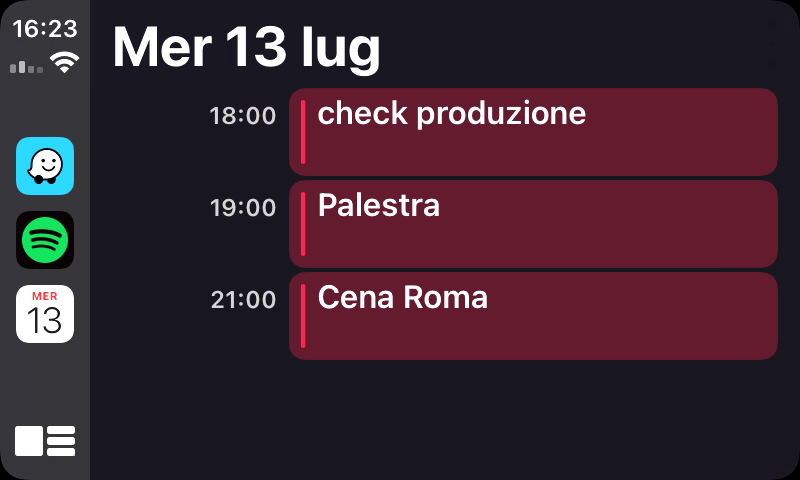The image size is (800, 480).
Task: Open the 'Palestra' event details
Action: coord(533,224)
